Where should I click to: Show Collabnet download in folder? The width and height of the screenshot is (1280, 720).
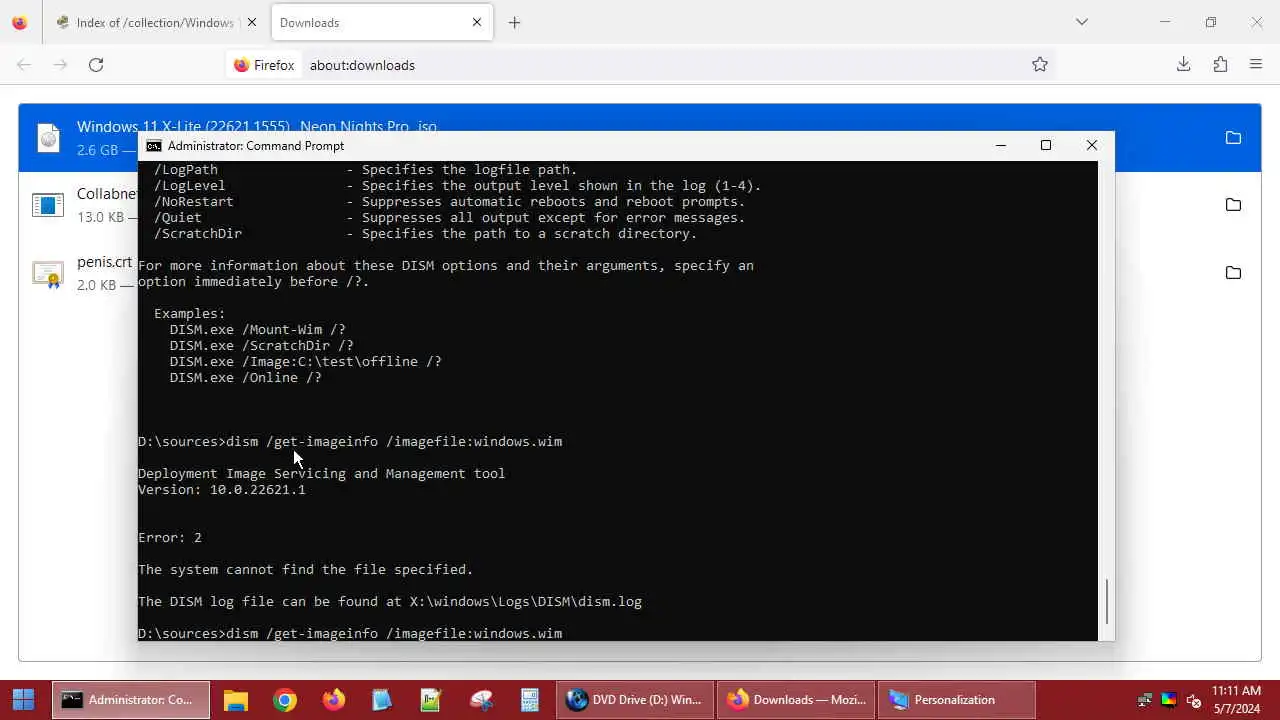(1233, 205)
